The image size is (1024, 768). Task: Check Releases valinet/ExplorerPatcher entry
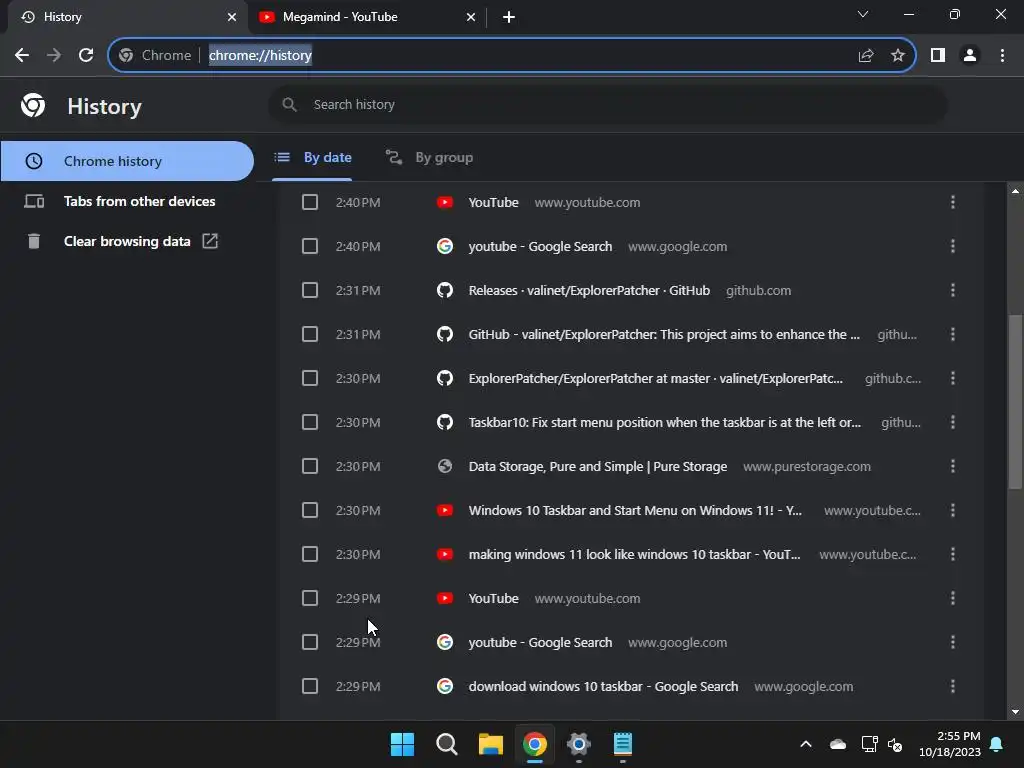310,290
